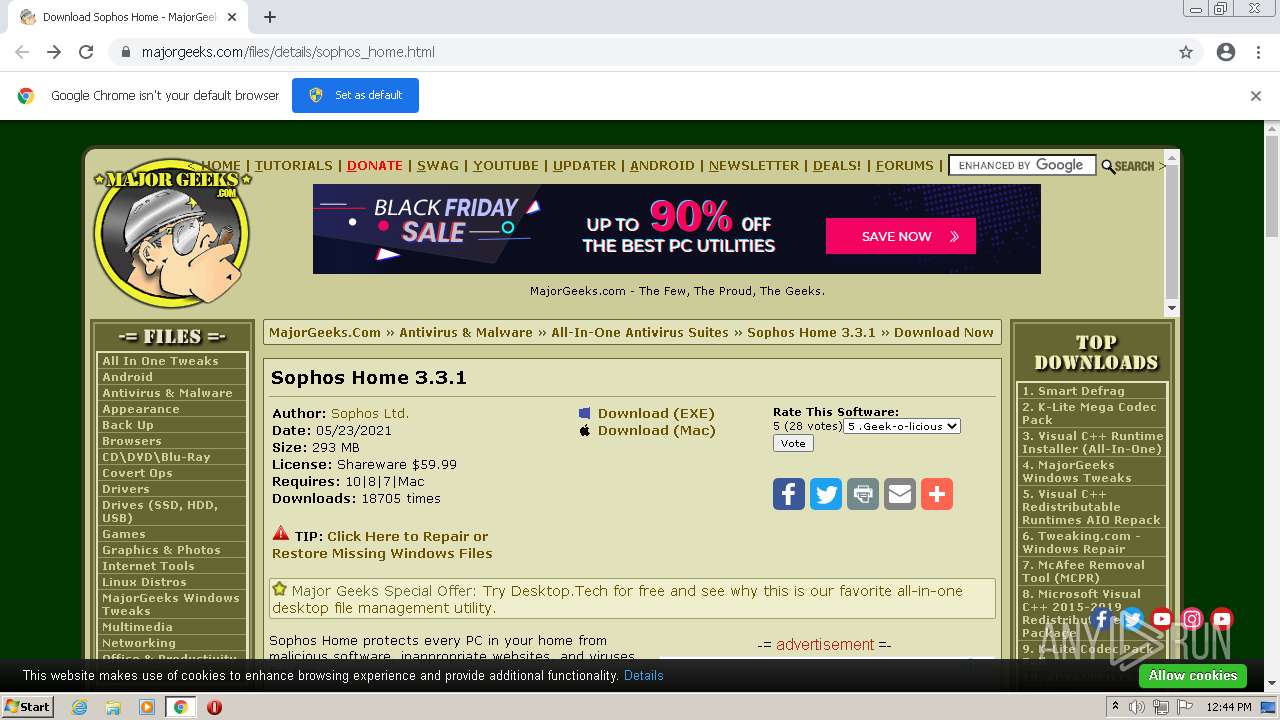The height and width of the screenshot is (720, 1280).
Task: Open the TUTORIALS menu item
Action: tap(293, 166)
